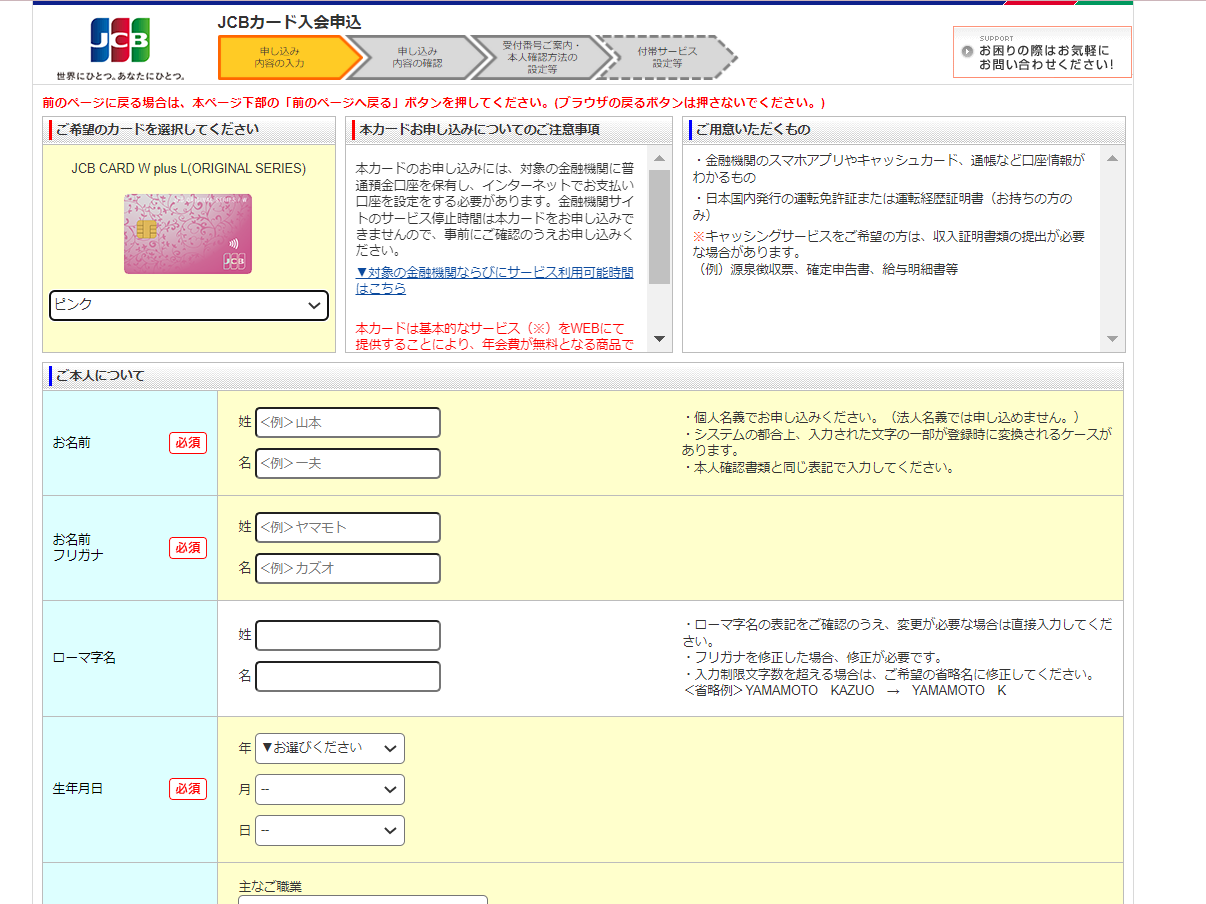Viewport: 1206px width, 904px height.
Task: Click the down arrow of the 注意事項 scrollbar
Action: (659, 338)
